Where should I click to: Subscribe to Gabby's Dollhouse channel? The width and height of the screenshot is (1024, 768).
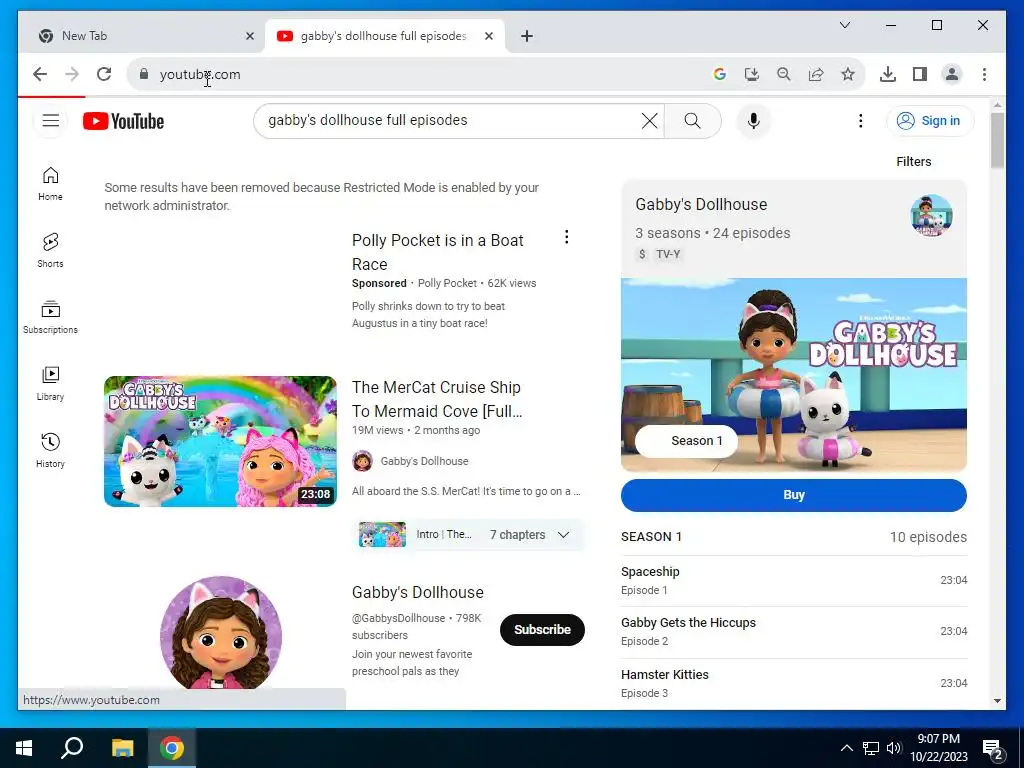[x=542, y=630]
